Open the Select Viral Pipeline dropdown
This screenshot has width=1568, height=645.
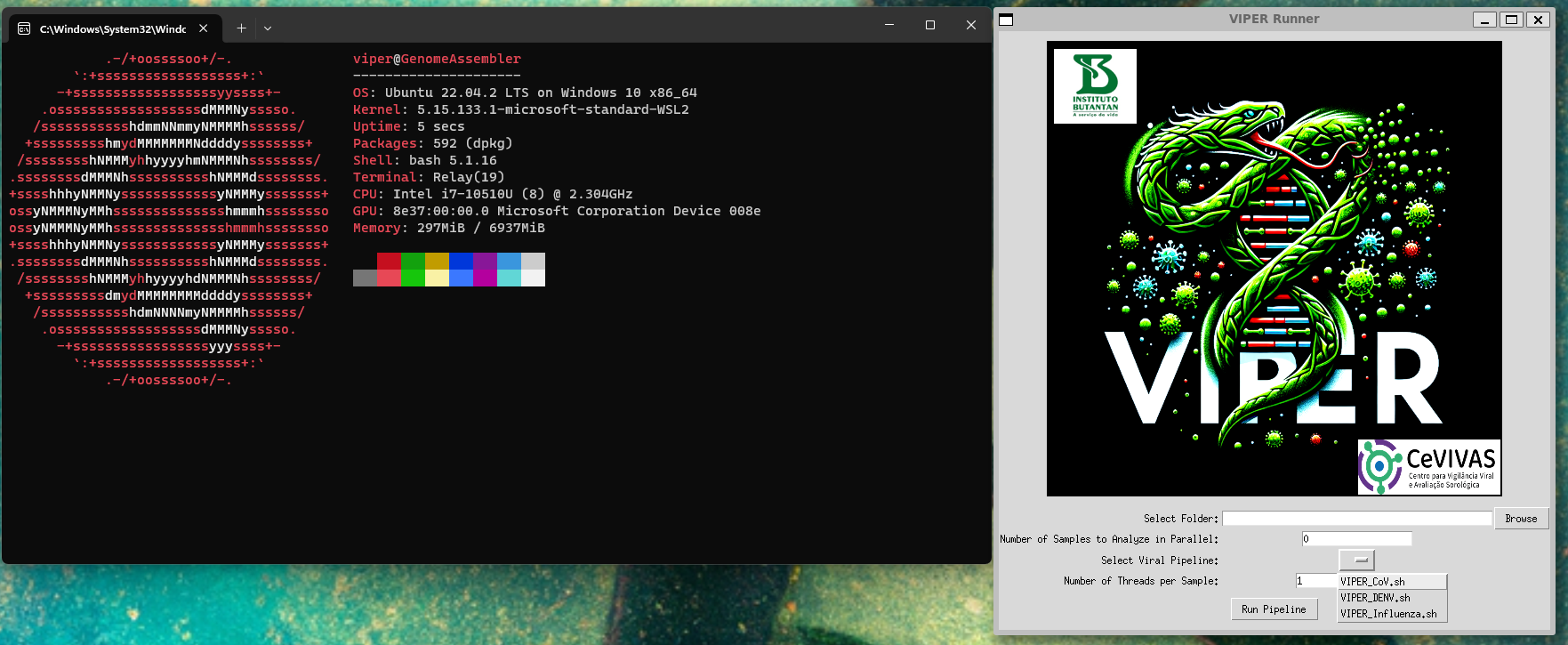click(1357, 560)
